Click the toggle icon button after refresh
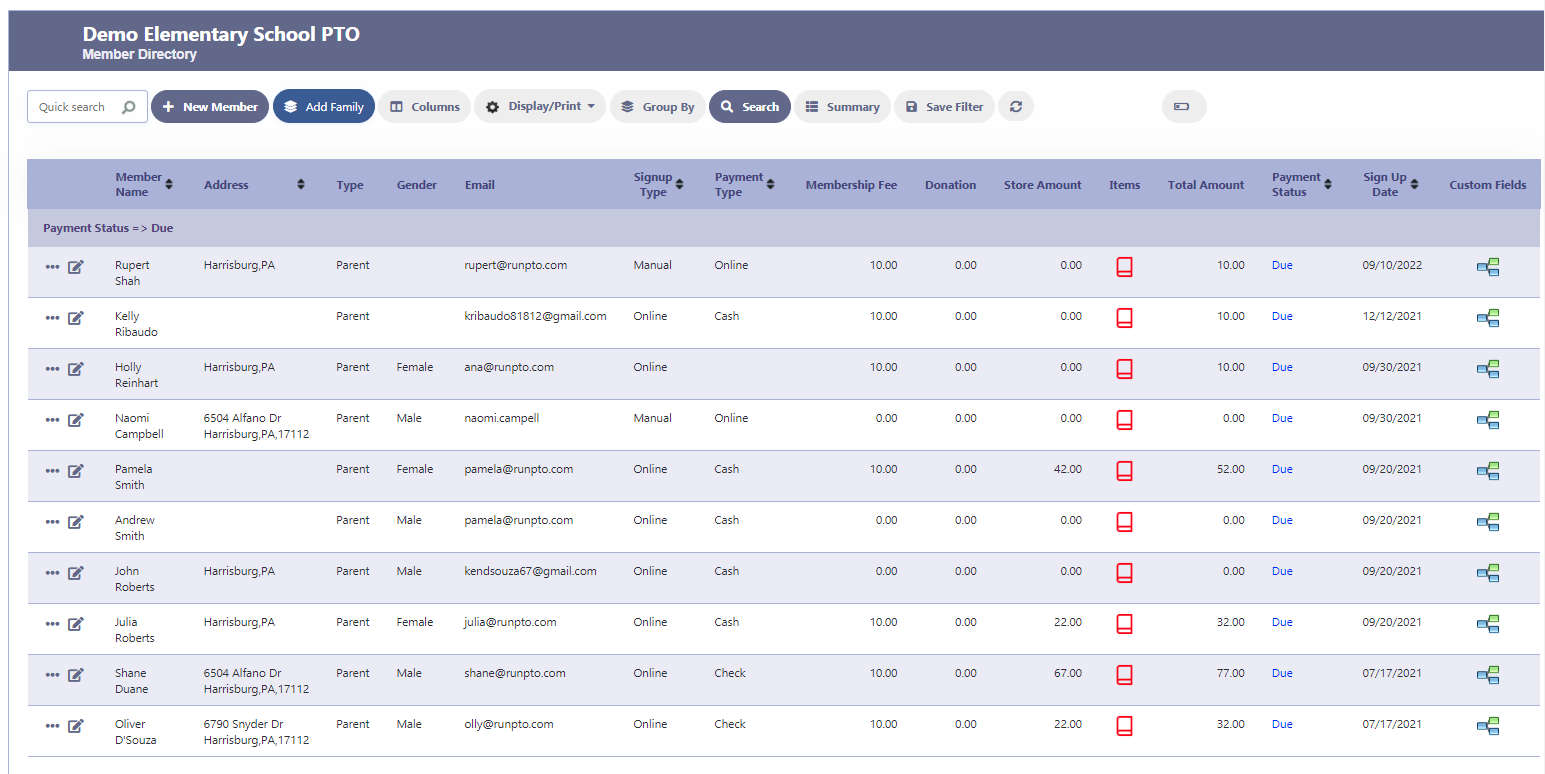This screenshot has height=774, width=1545. 1184,107
